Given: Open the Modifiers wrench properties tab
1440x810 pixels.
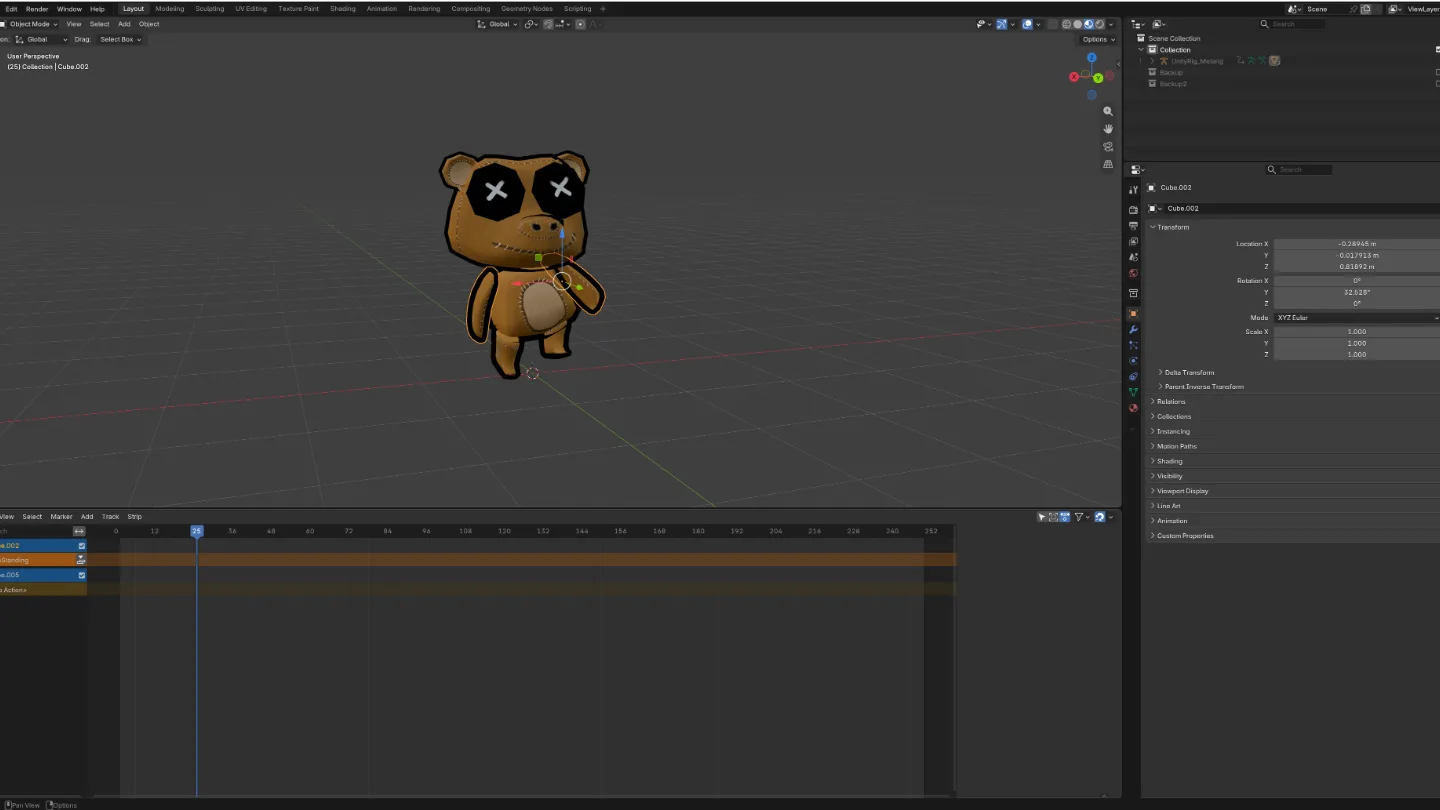Looking at the screenshot, I should coord(1133,329).
